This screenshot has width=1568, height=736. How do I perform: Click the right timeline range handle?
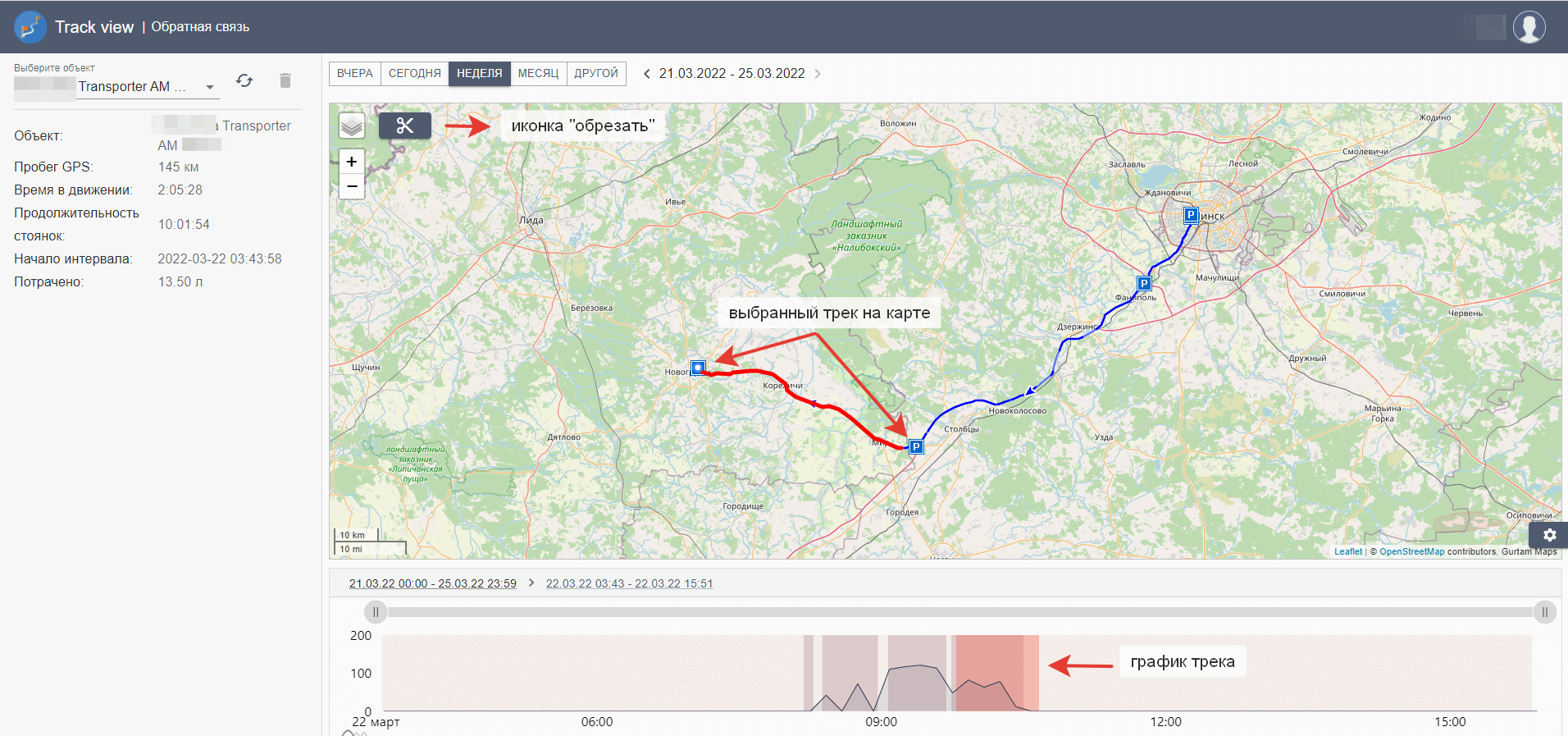pos(1544,612)
